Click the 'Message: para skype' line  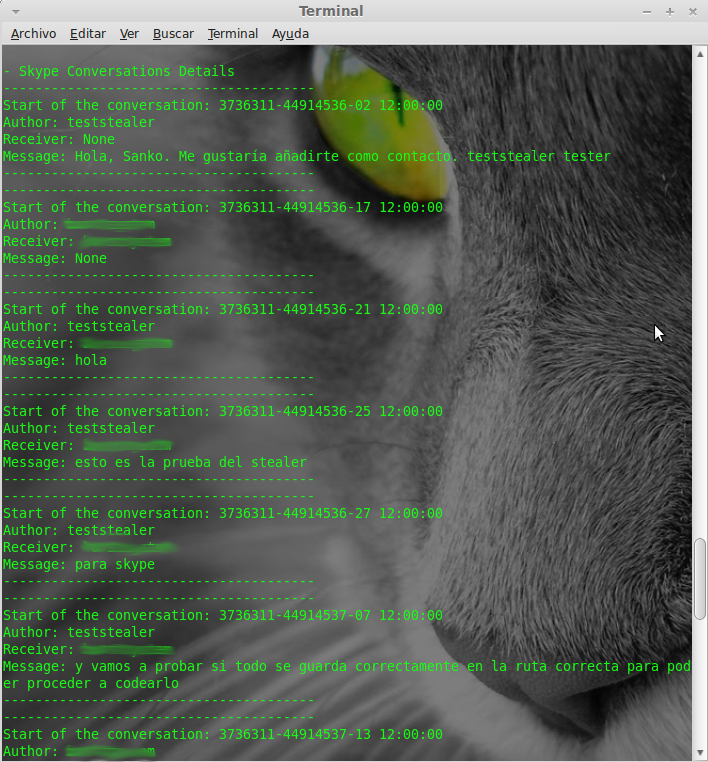tap(79, 565)
